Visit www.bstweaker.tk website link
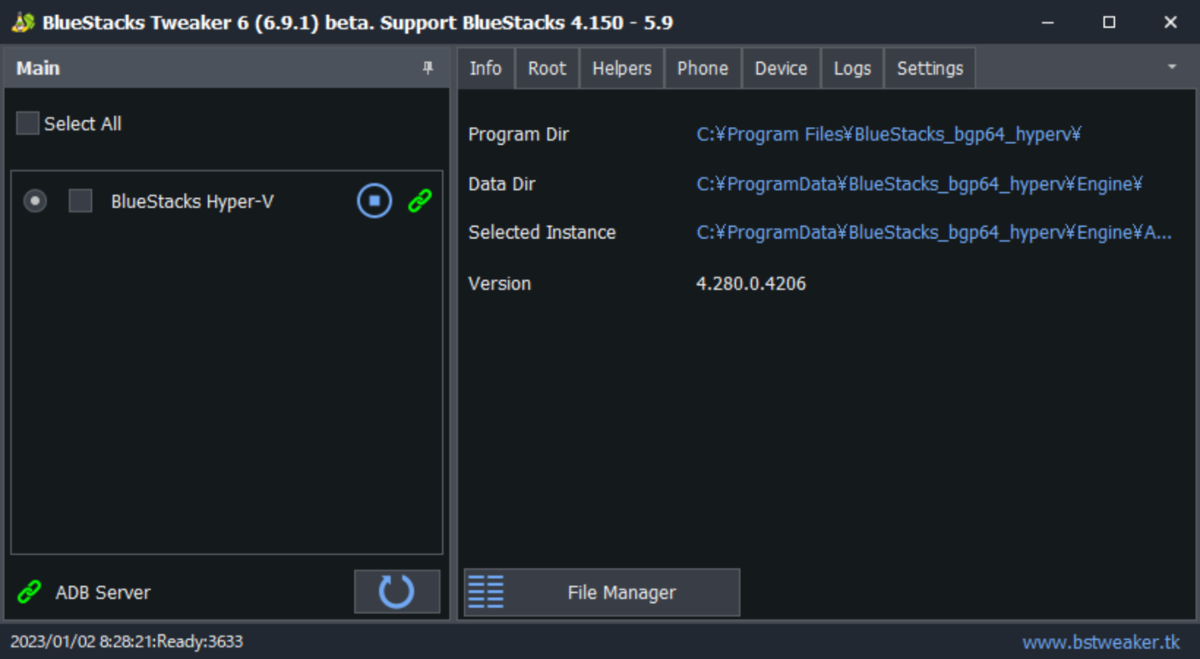1200x659 pixels. pos(1101,642)
